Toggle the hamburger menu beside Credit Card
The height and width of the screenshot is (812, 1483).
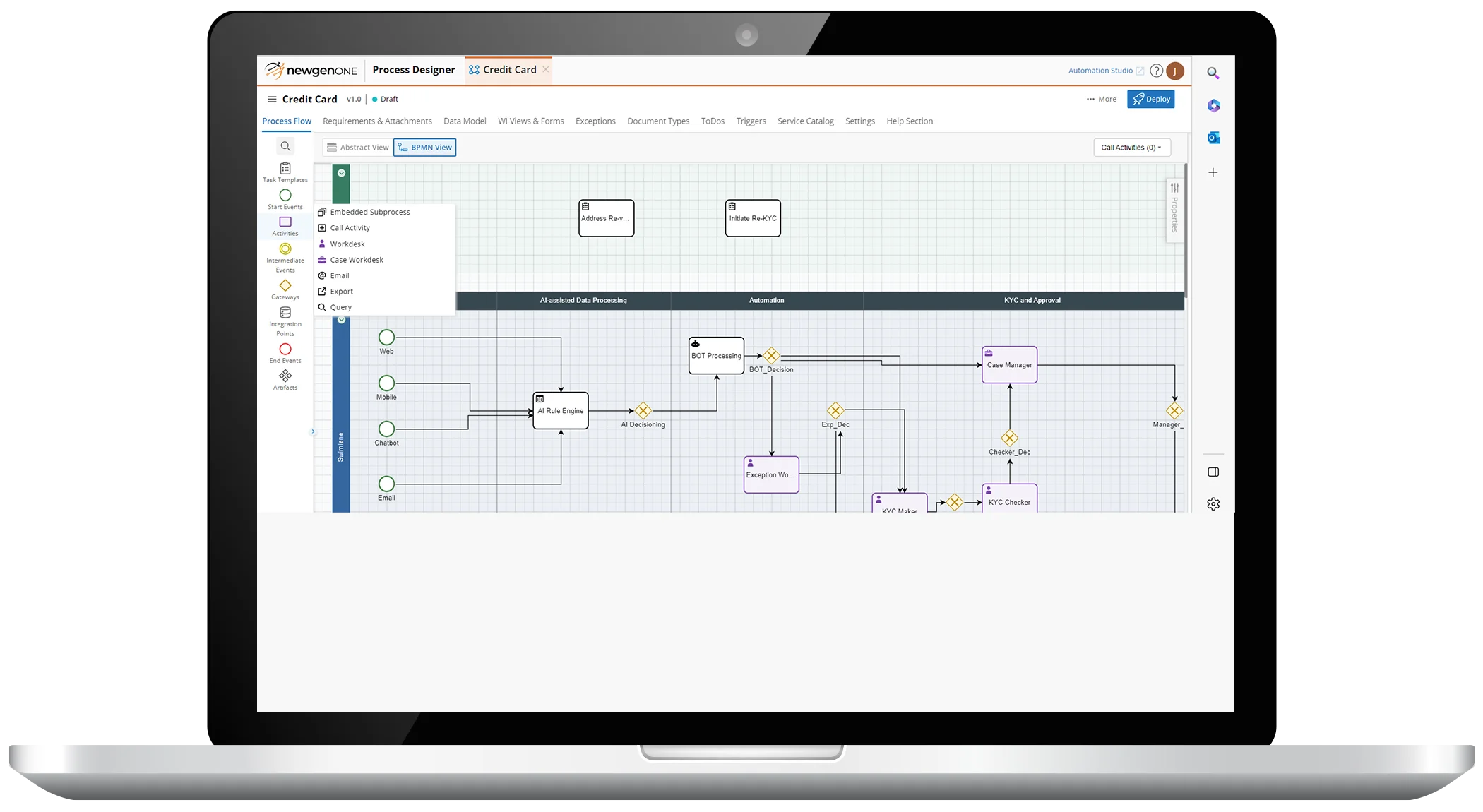point(272,100)
